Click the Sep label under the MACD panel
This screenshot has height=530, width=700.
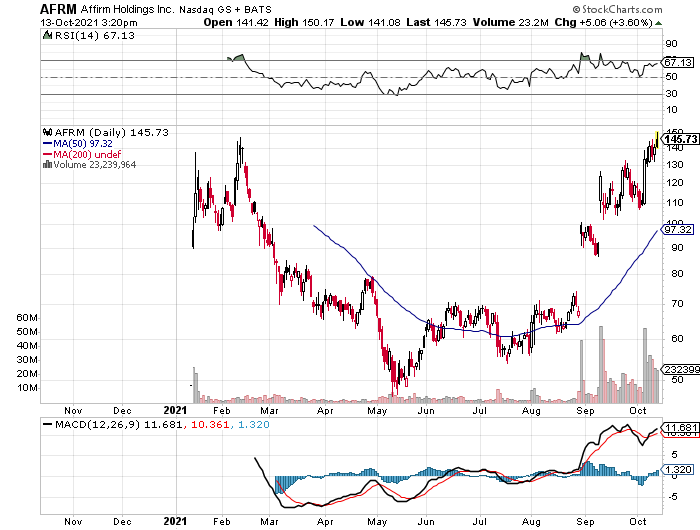coord(585,522)
